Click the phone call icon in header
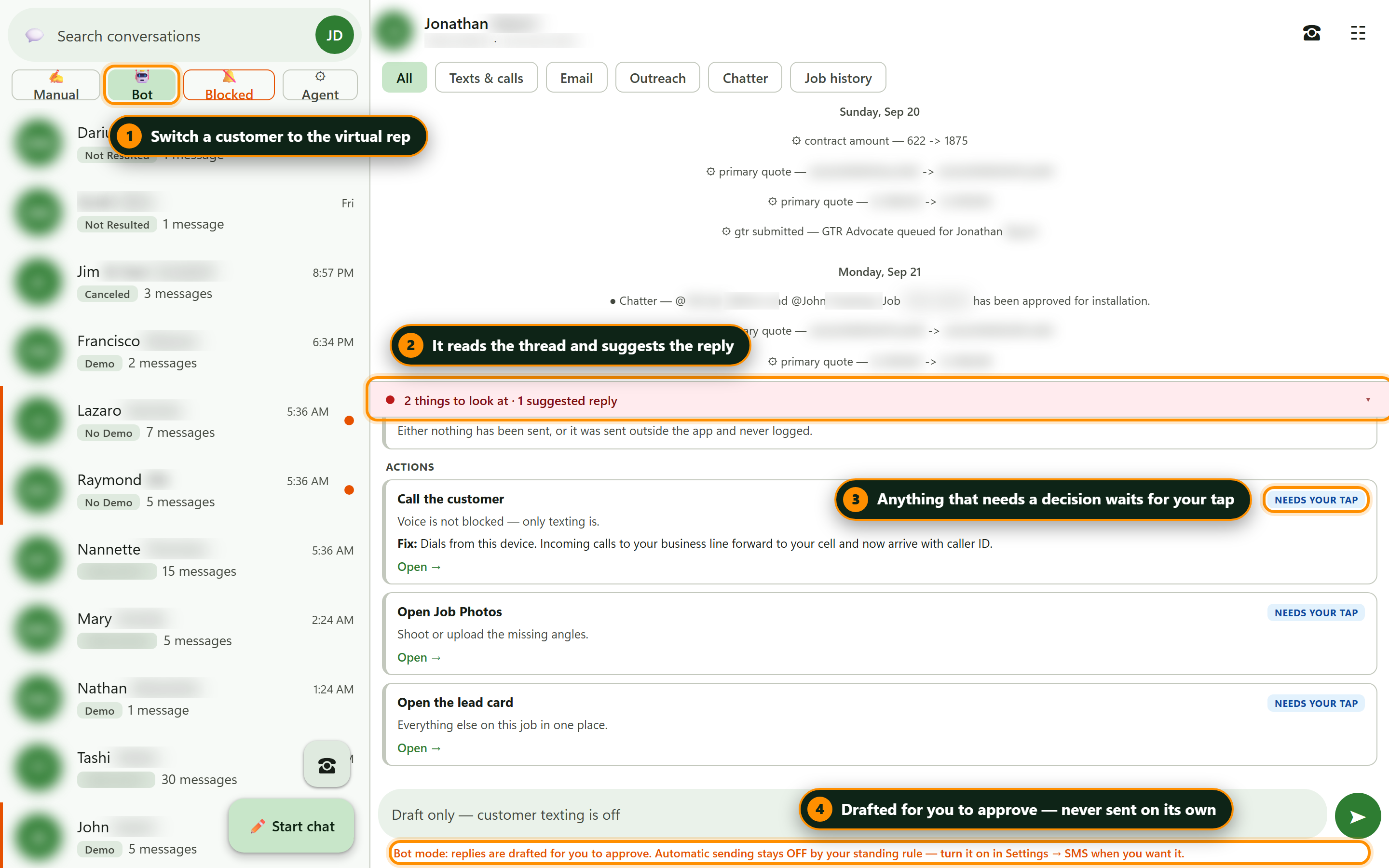Viewport: 1389px width, 868px height. coord(1311,33)
